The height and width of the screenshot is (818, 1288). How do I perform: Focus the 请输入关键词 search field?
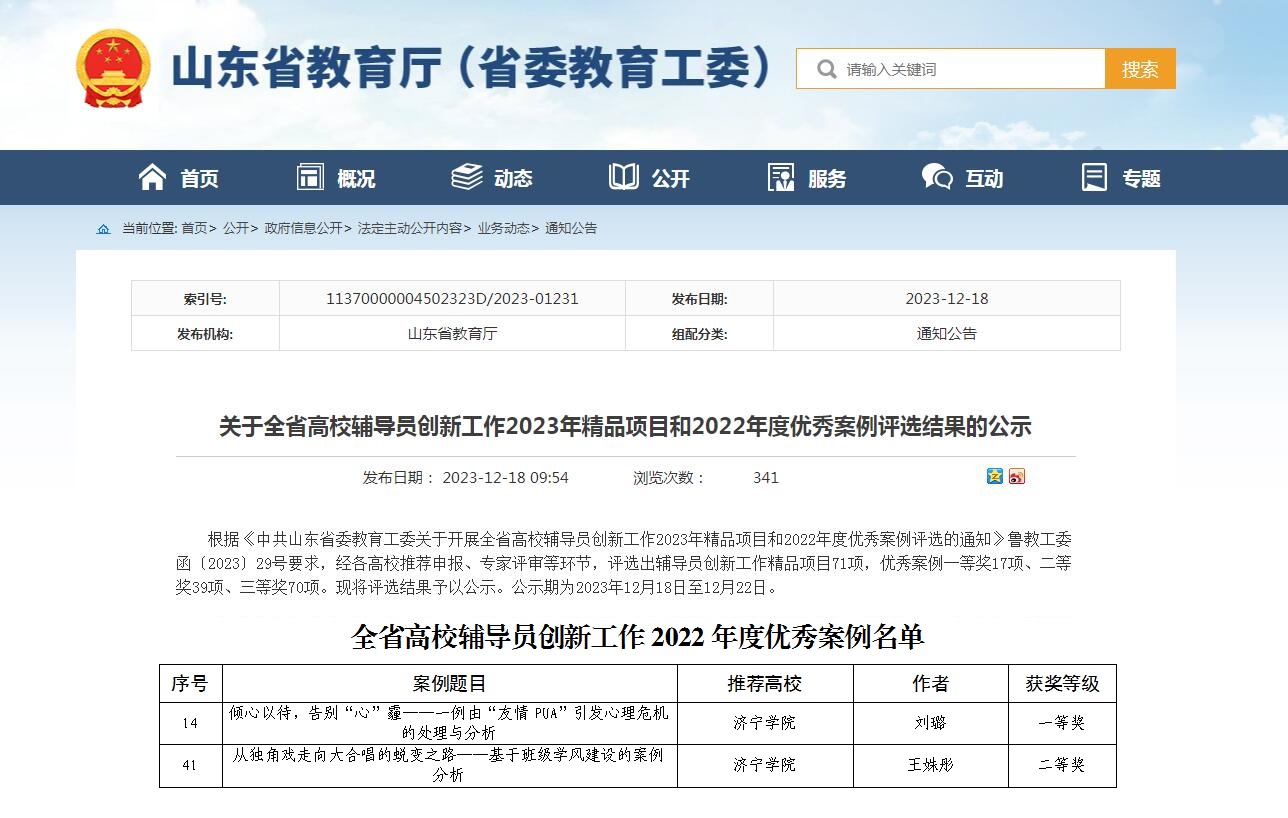click(970, 69)
